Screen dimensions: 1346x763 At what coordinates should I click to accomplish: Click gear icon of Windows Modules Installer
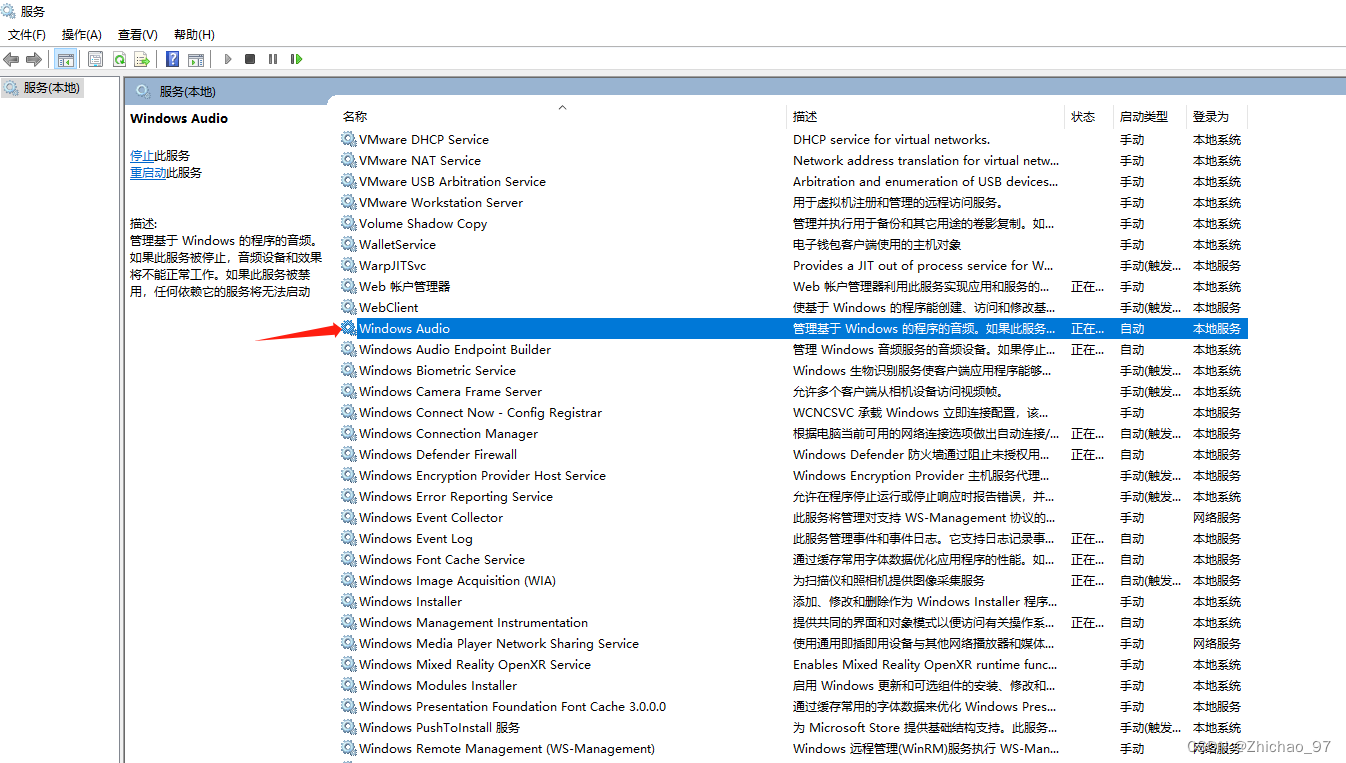(x=348, y=685)
